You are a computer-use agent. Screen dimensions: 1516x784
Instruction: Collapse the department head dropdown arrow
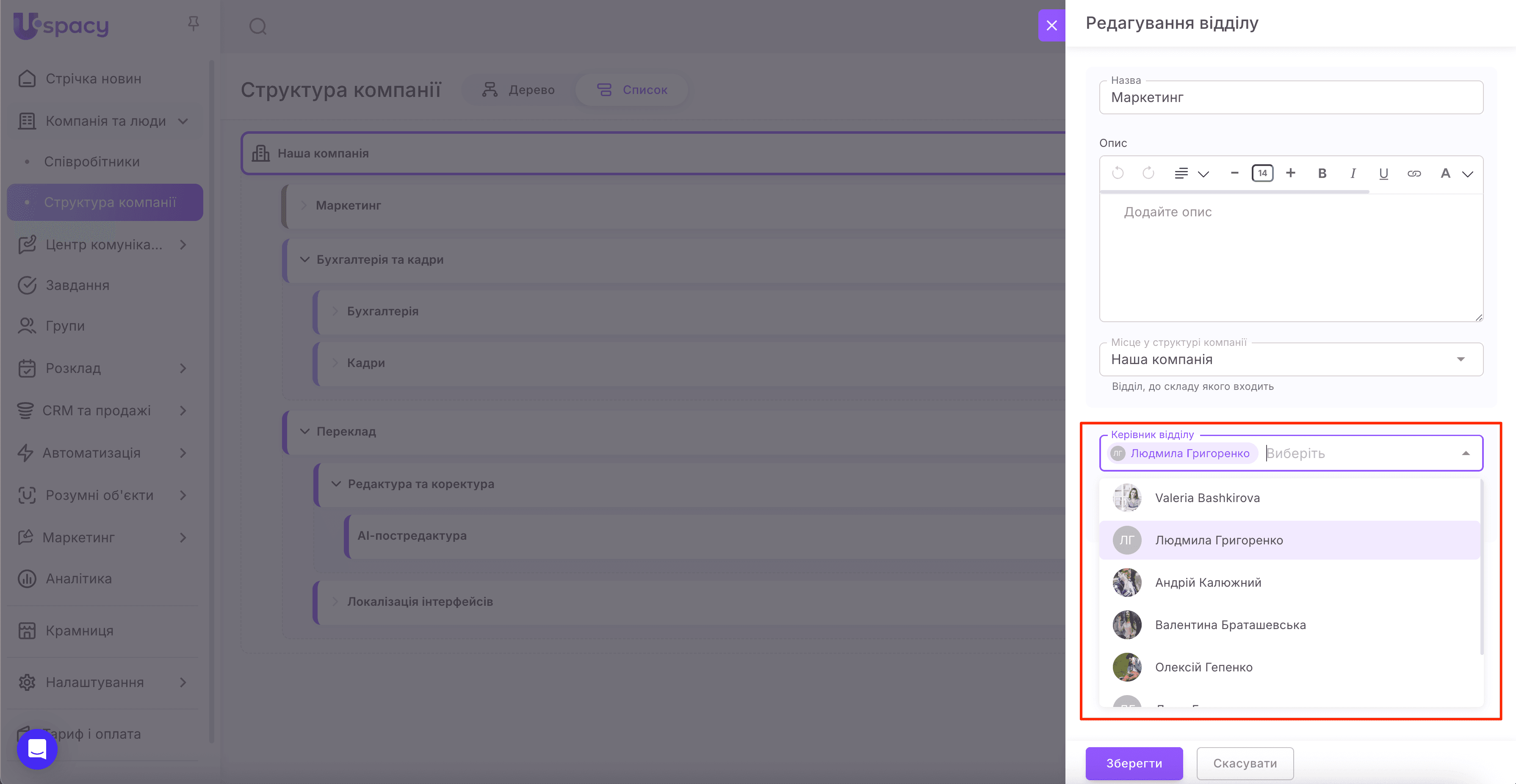click(x=1465, y=453)
